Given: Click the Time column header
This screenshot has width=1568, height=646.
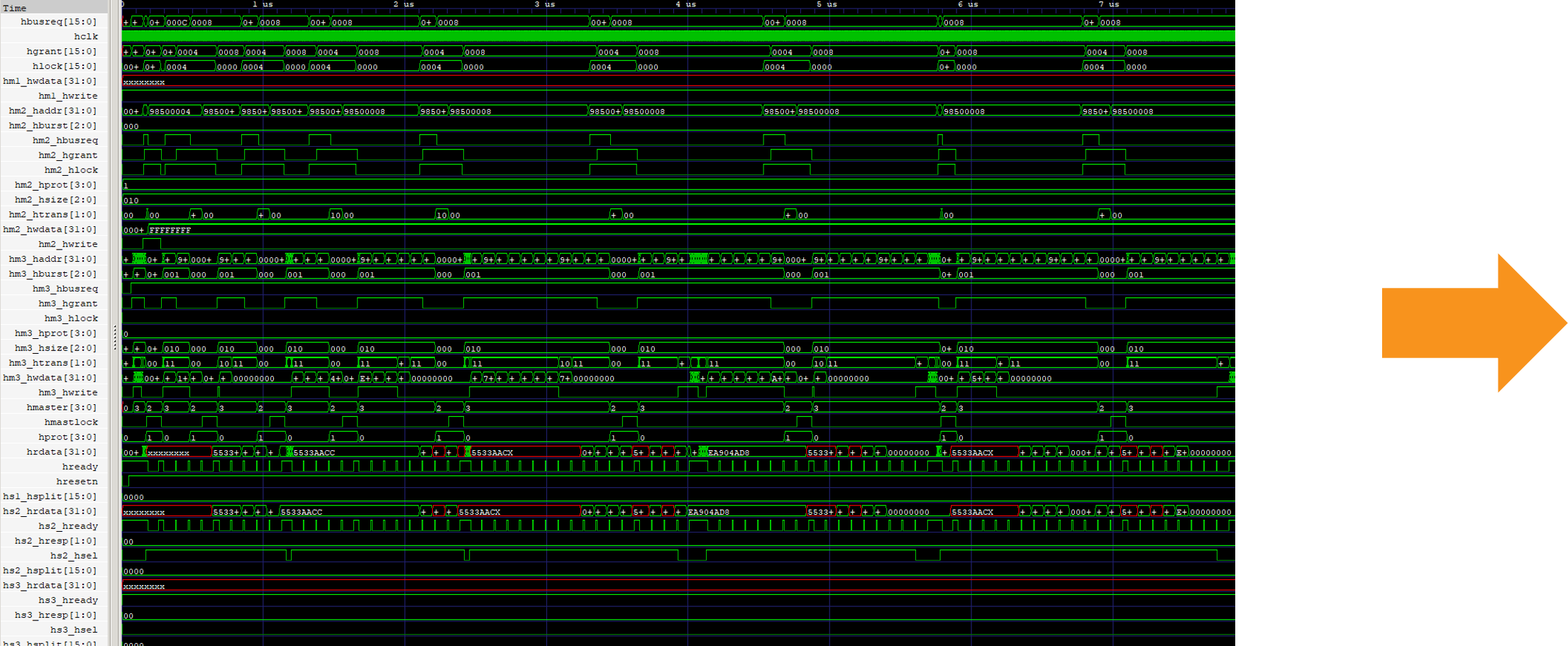Looking at the screenshot, I should (15, 8).
